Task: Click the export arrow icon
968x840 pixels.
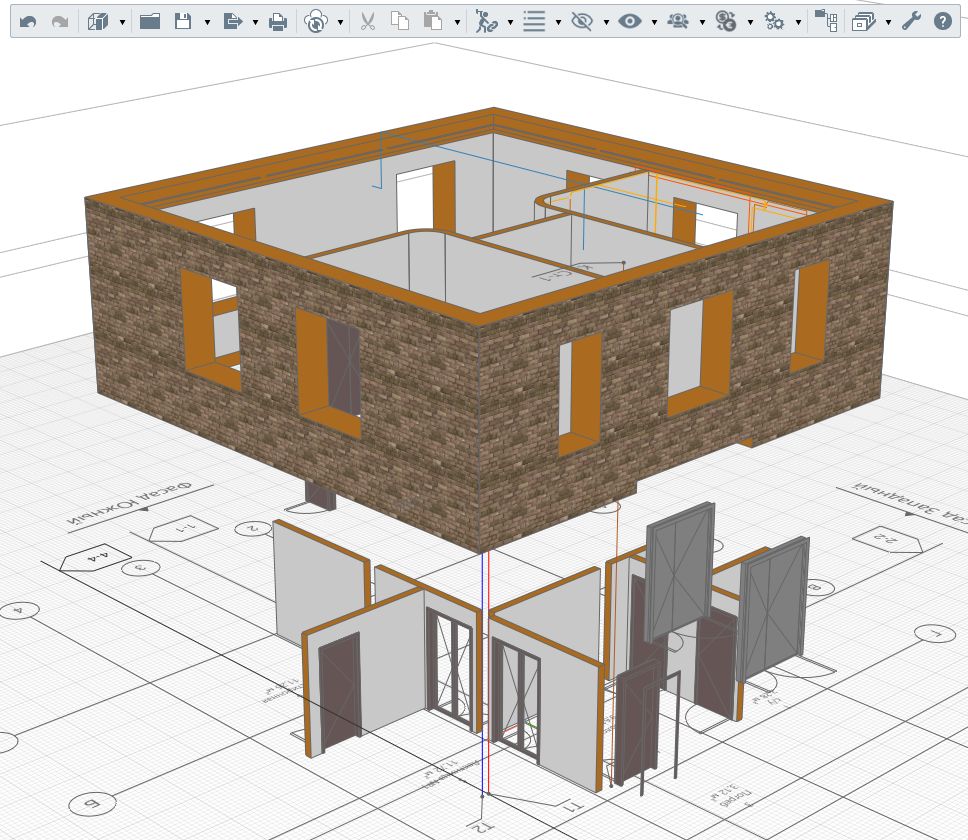Action: click(x=232, y=22)
